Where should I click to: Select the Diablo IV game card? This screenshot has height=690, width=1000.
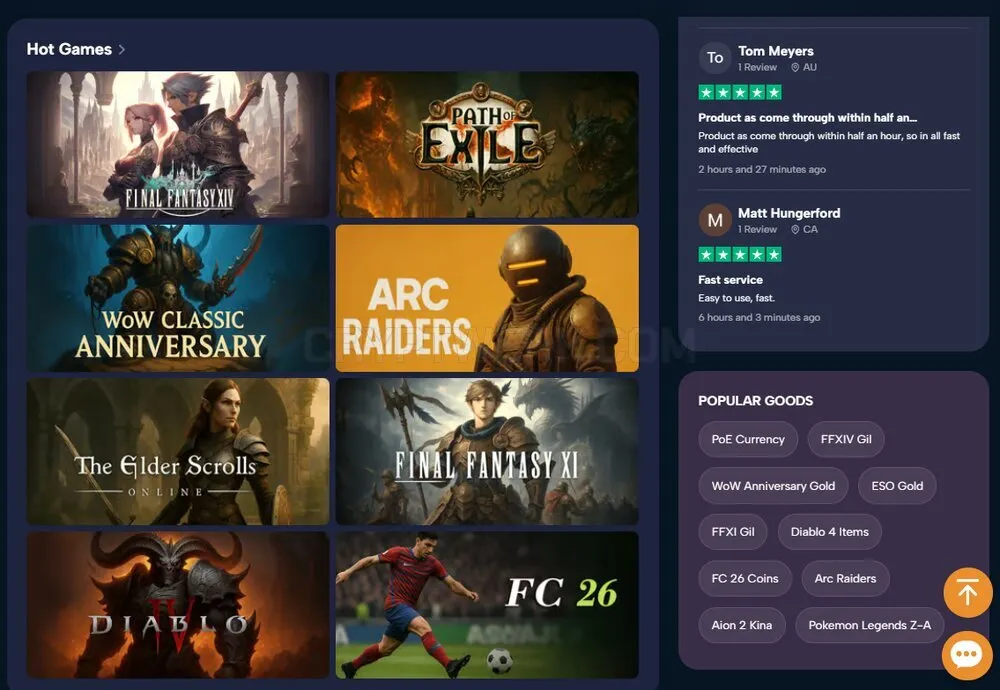click(178, 605)
